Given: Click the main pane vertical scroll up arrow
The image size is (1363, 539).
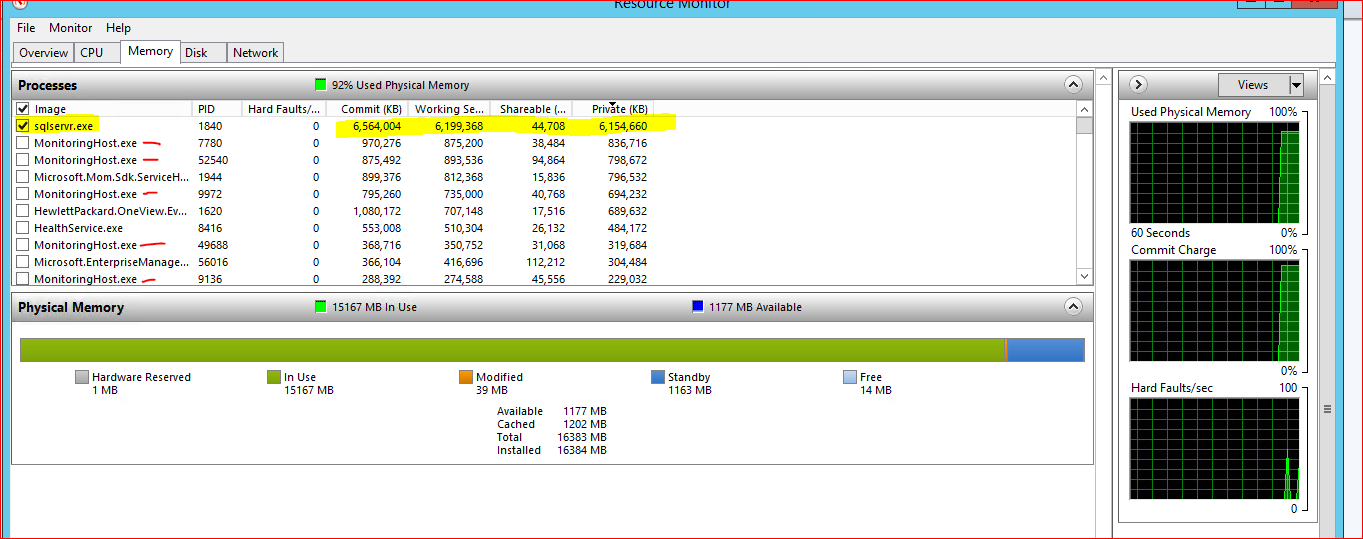Looking at the screenshot, I should [x=1104, y=76].
